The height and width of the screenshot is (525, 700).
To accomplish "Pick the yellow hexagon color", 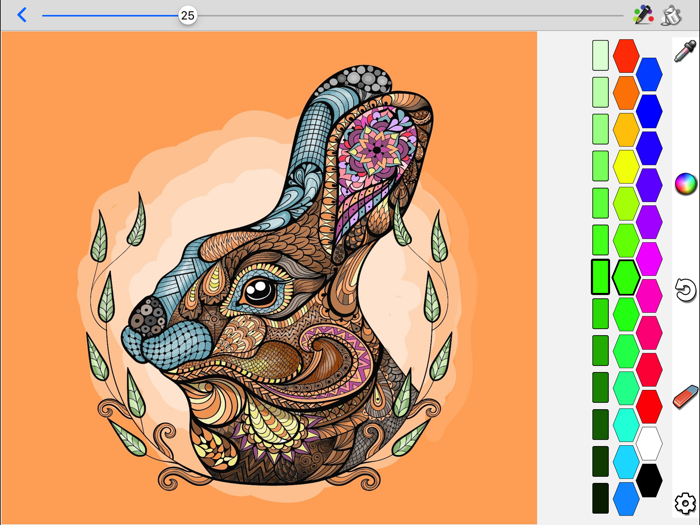I will pyautogui.click(x=626, y=167).
